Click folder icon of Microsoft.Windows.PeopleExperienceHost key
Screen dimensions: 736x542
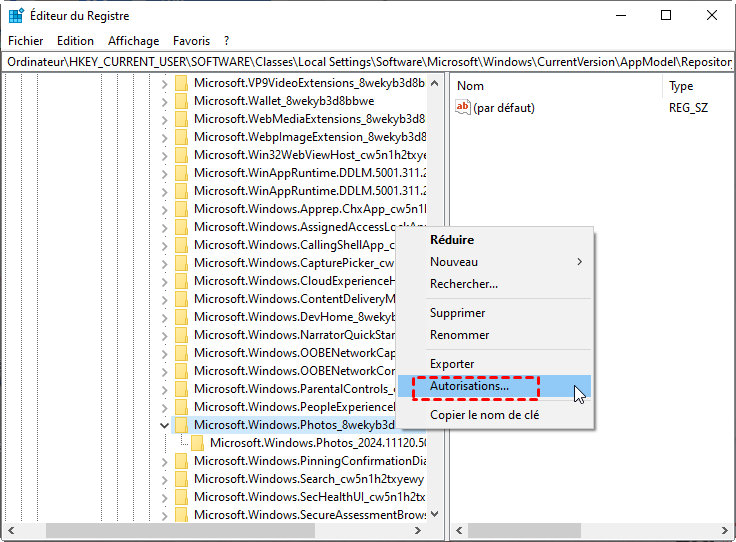point(181,407)
